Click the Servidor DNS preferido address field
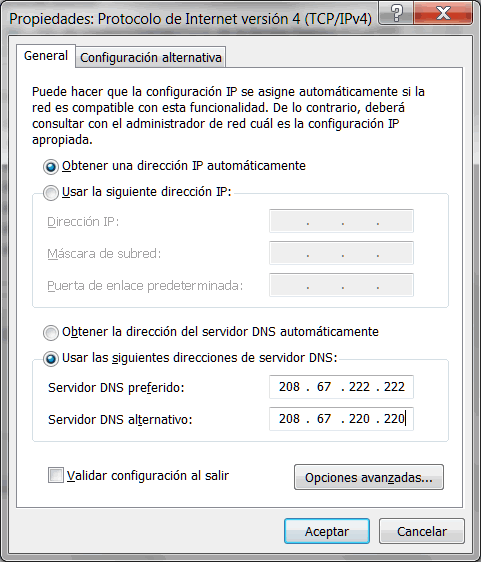 click(341, 387)
